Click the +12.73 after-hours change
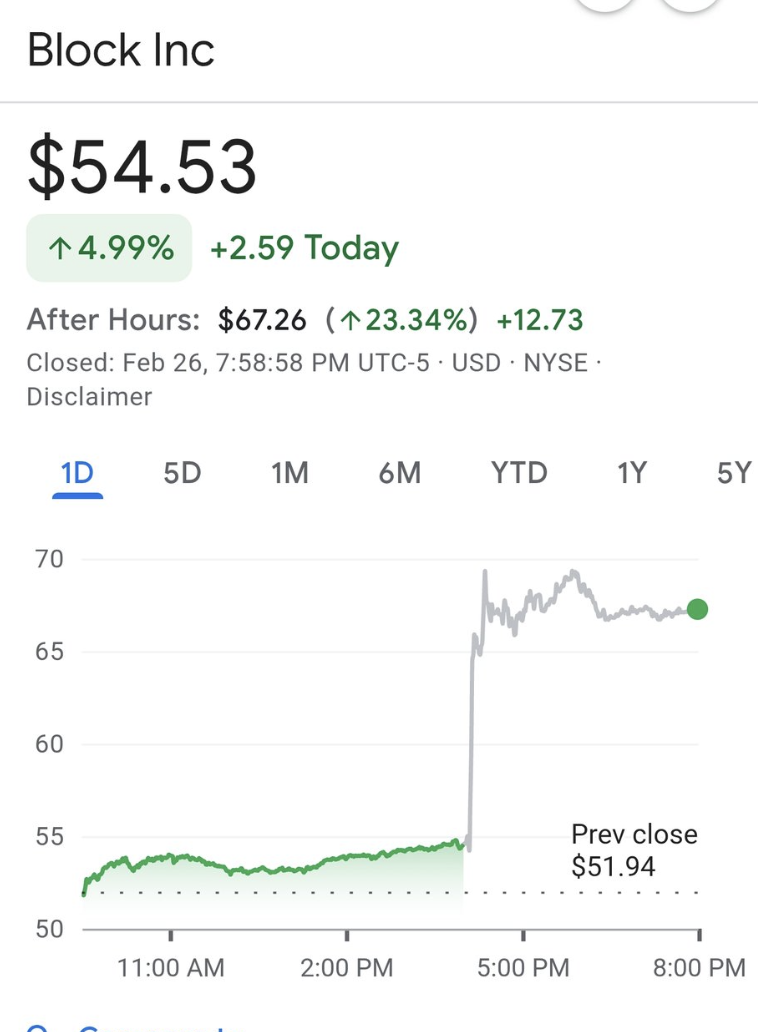The image size is (758, 1032). tap(540, 320)
